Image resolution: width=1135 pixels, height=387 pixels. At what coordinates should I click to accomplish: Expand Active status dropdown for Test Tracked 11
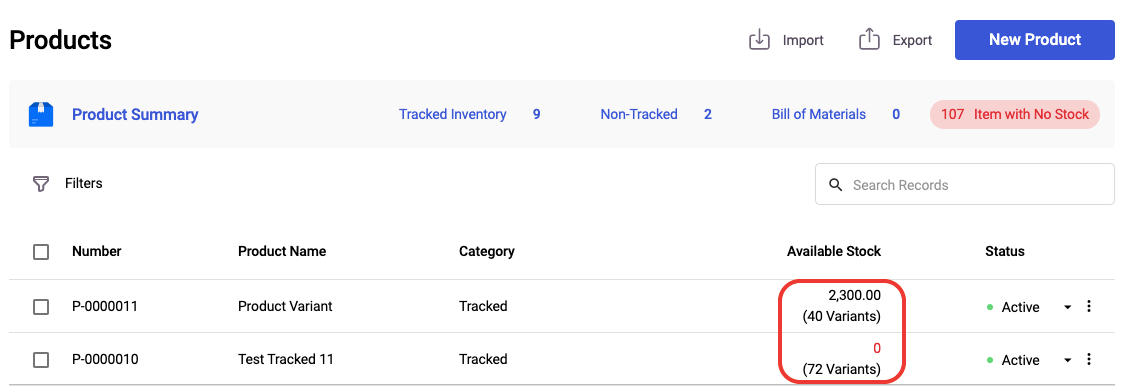tap(1067, 360)
